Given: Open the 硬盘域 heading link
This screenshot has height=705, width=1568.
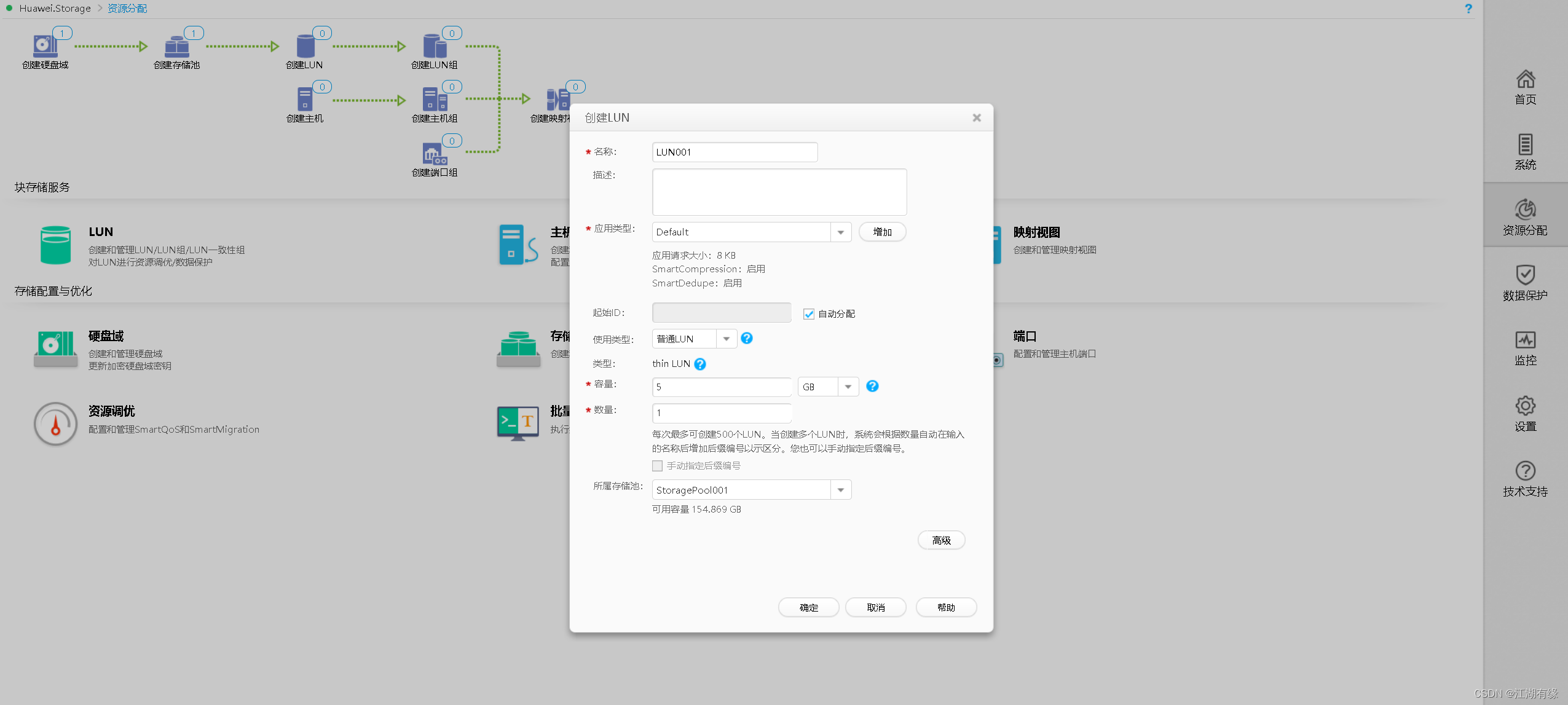Looking at the screenshot, I should click(106, 336).
